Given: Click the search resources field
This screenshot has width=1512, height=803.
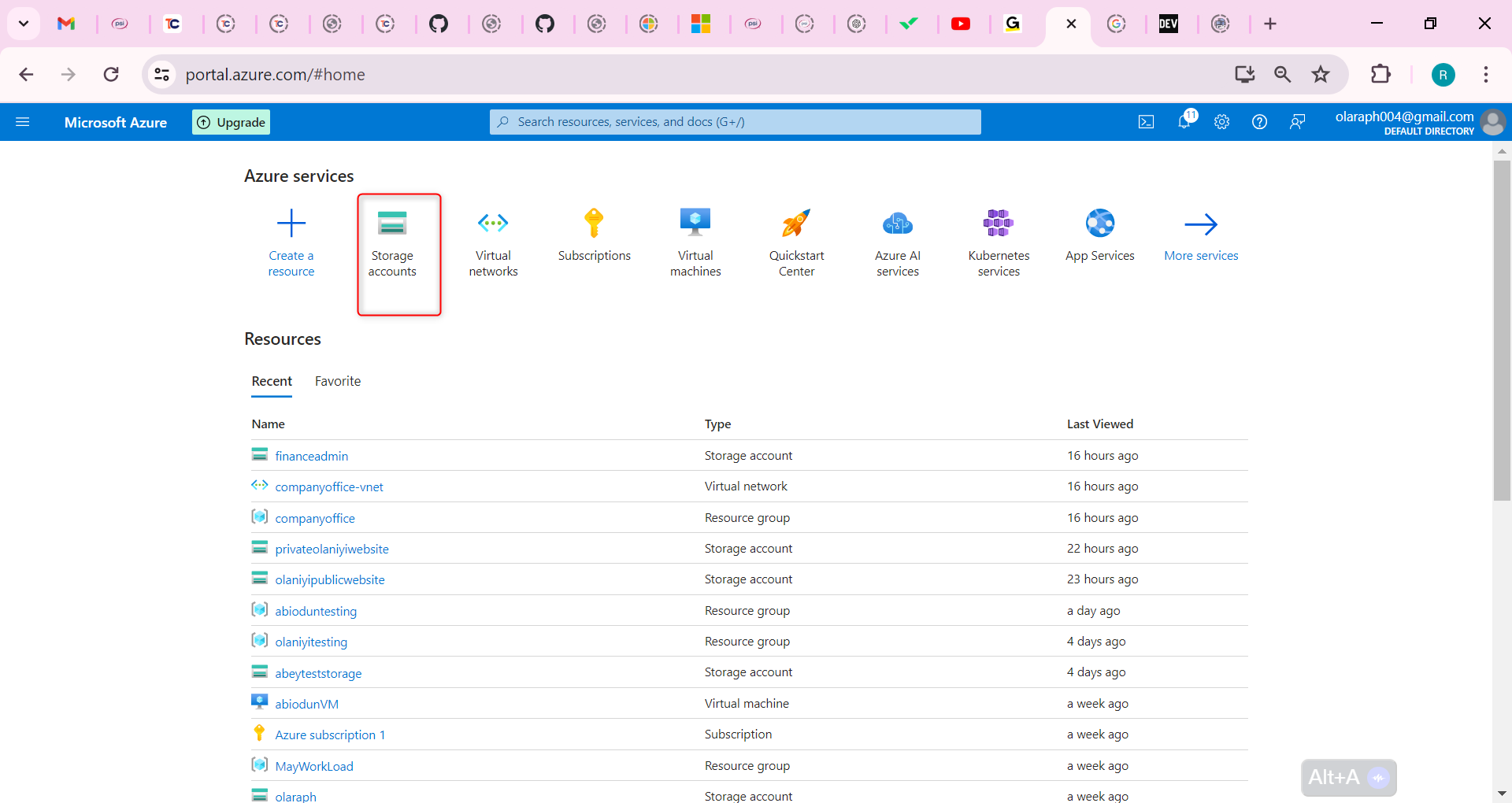Looking at the screenshot, I should coord(734,122).
